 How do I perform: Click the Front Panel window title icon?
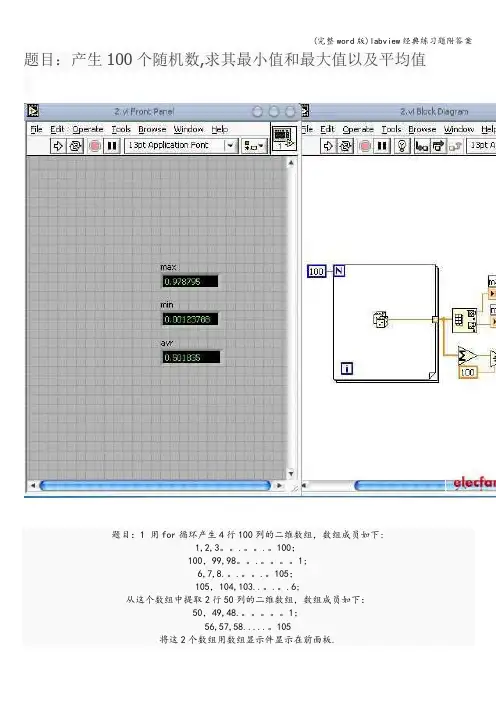point(32,111)
